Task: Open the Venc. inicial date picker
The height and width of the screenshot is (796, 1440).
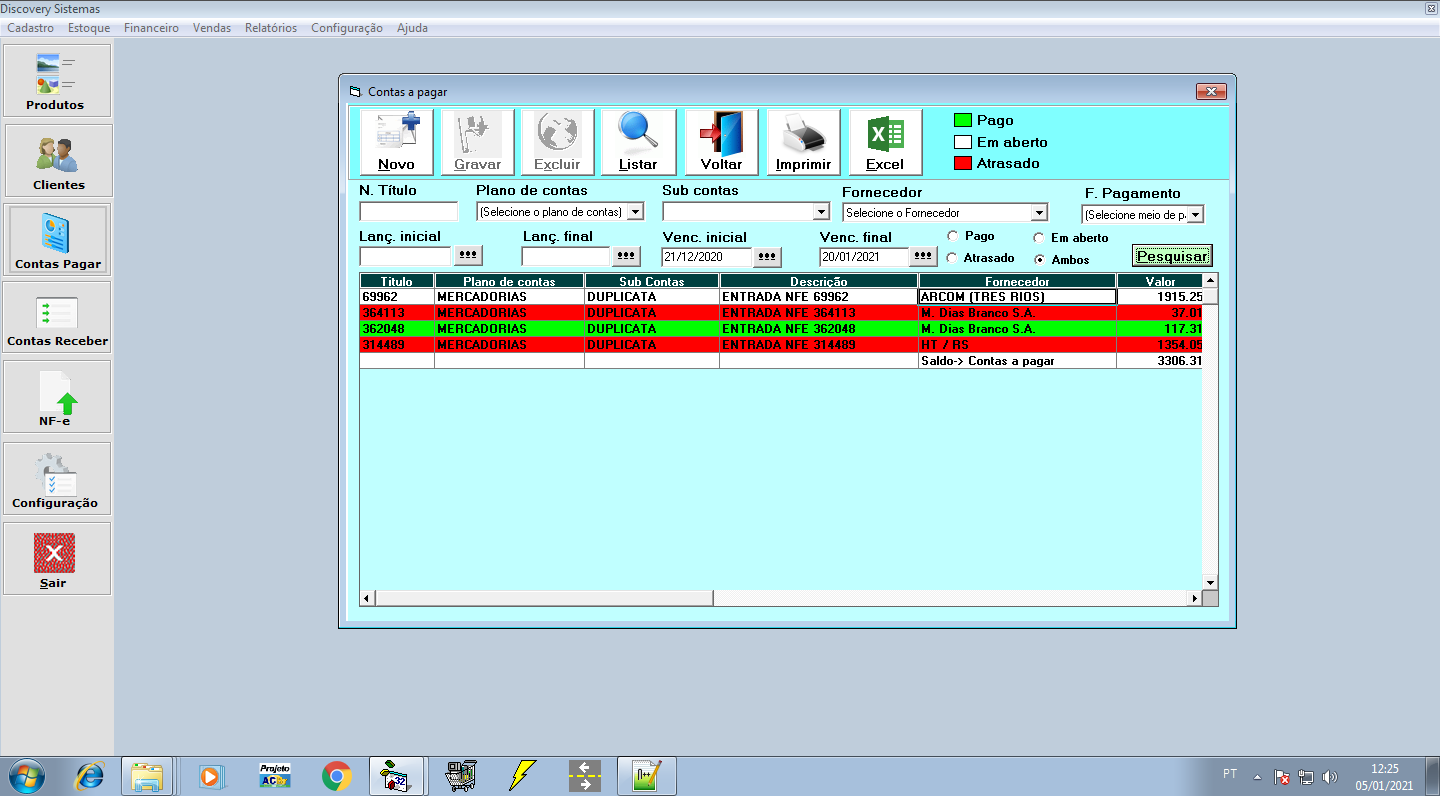Action: [x=767, y=257]
